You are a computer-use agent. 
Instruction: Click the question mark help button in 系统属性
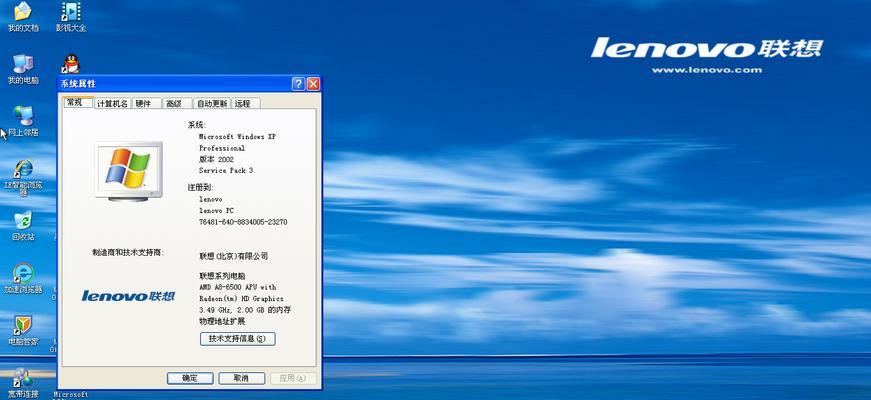pyautogui.click(x=298, y=84)
